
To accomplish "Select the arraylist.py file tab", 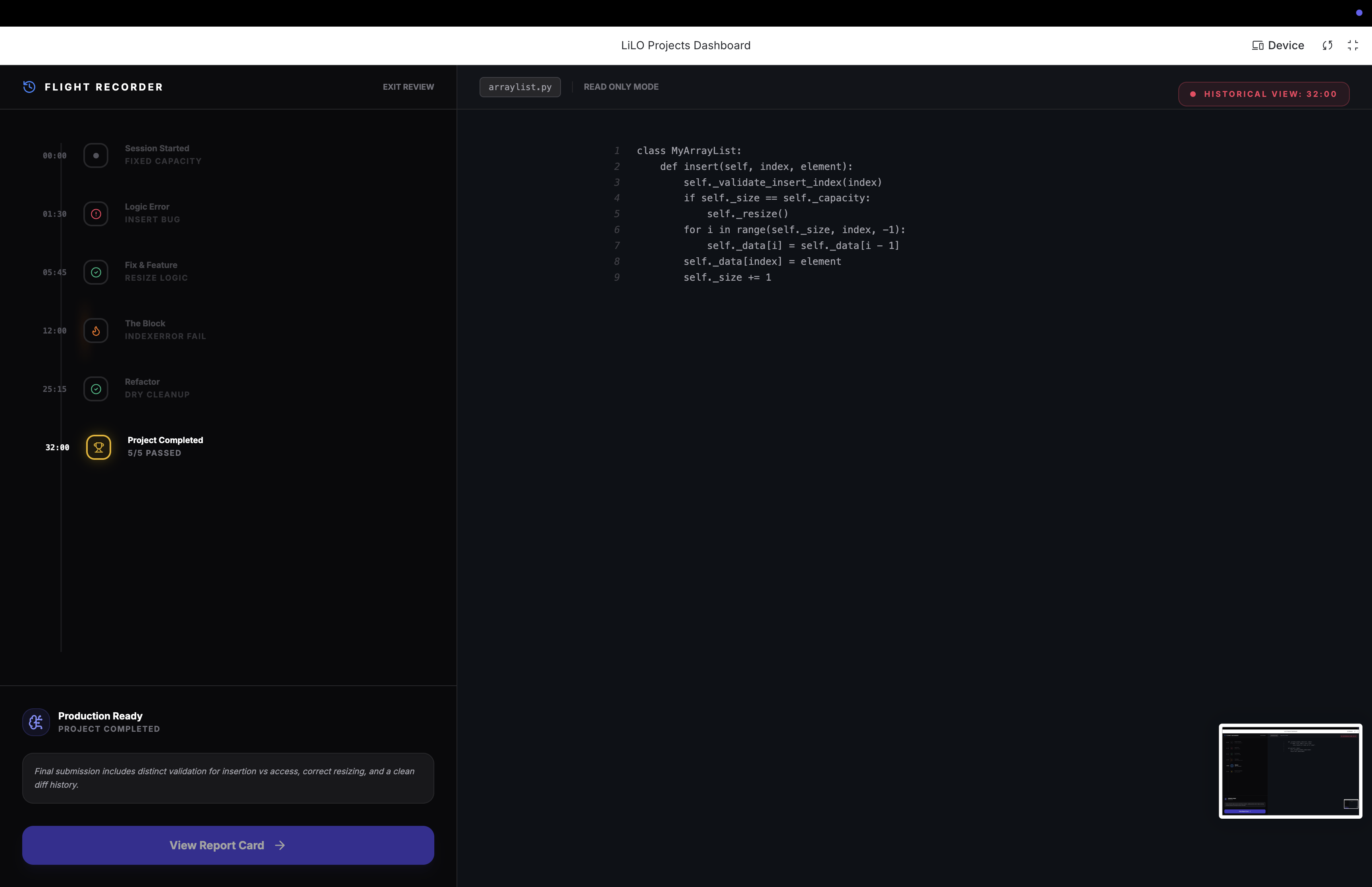I will coord(519,87).
